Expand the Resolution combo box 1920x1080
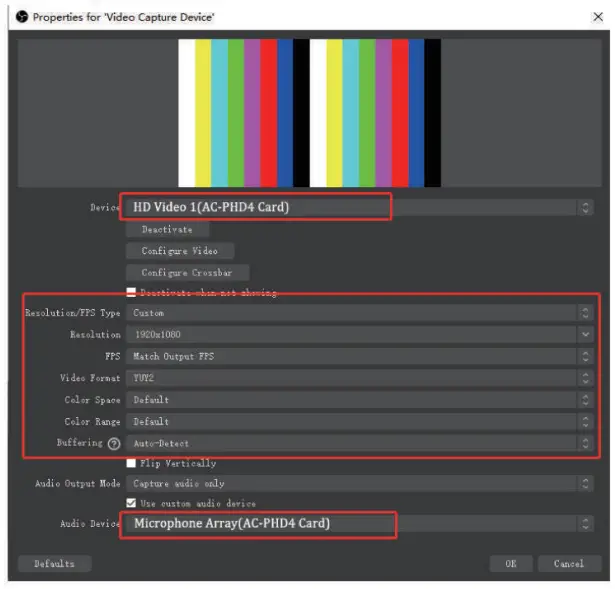This screenshot has height=589, width=615. pyautogui.click(x=360, y=334)
